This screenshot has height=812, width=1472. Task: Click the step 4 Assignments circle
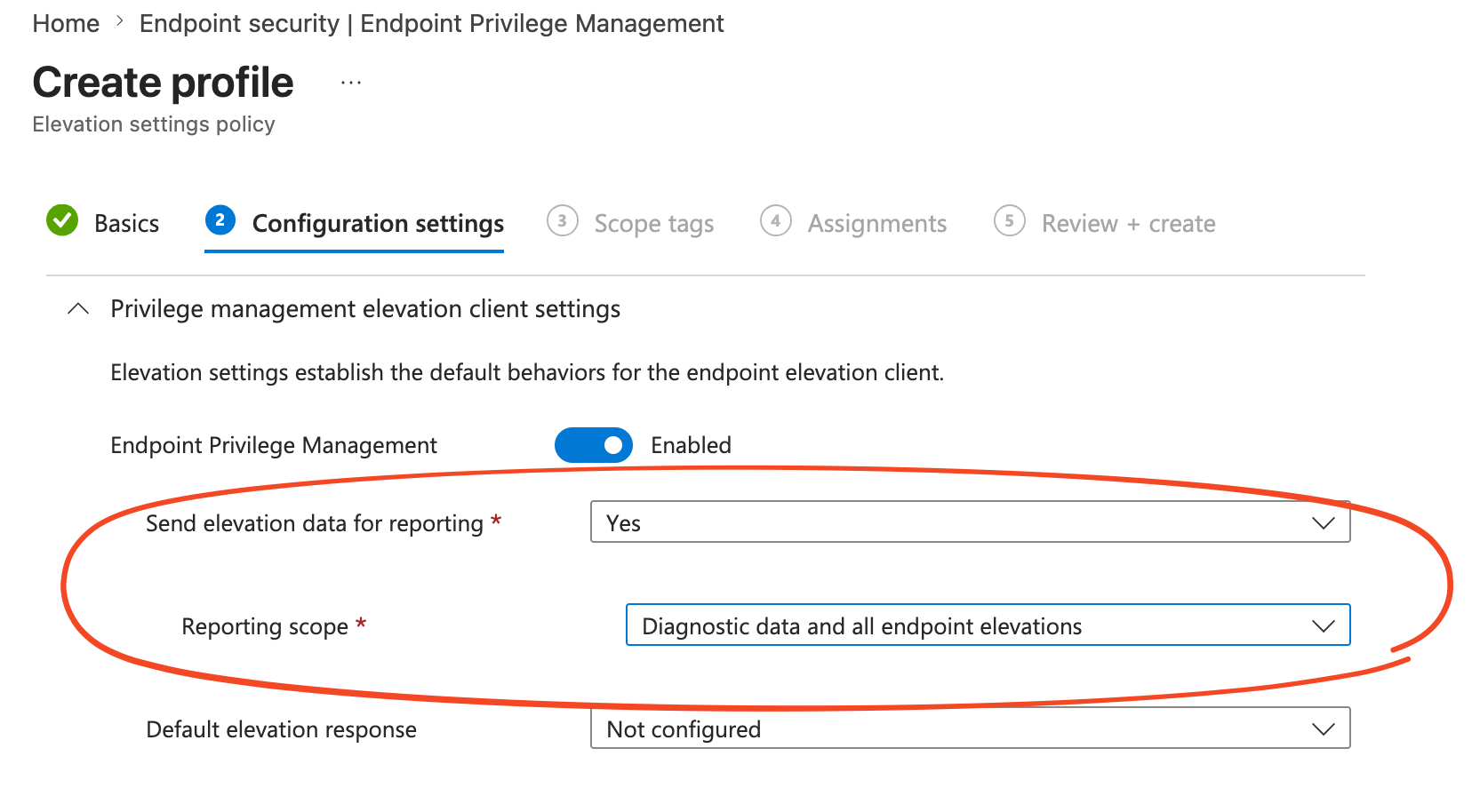pyautogui.click(x=776, y=220)
